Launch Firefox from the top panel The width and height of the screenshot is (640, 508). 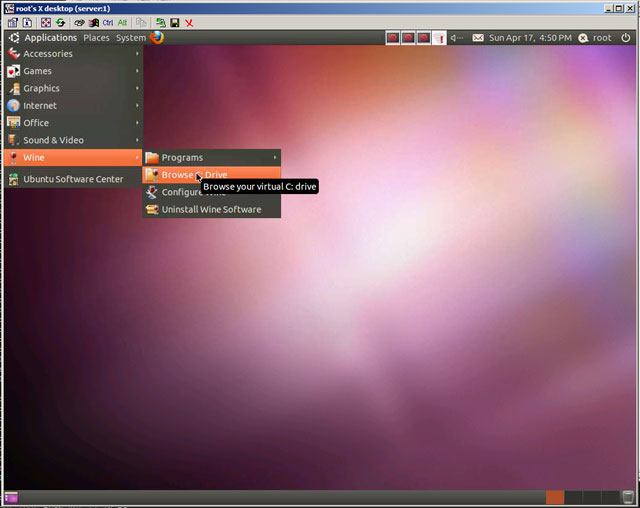[157, 38]
